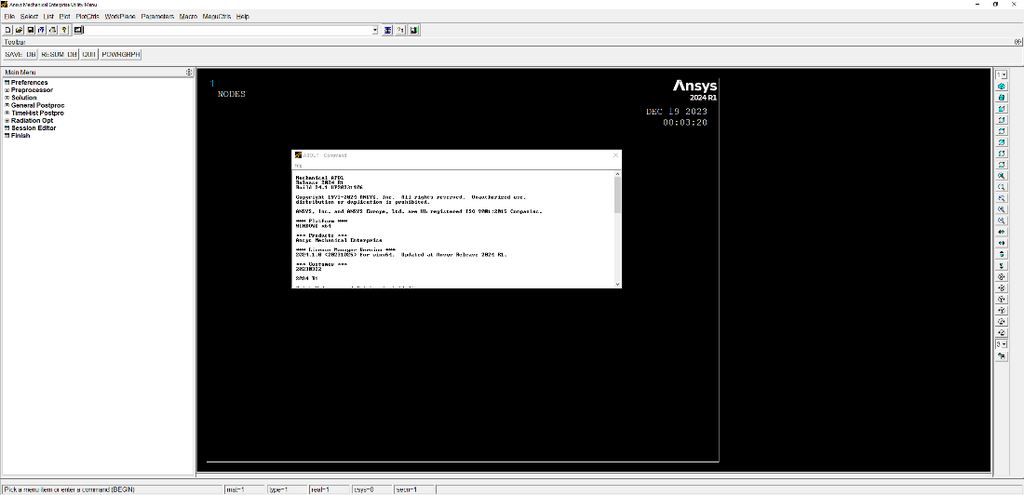The height and width of the screenshot is (495, 1024).
Task: Click the NODES label in graphics window
Action: pos(231,94)
